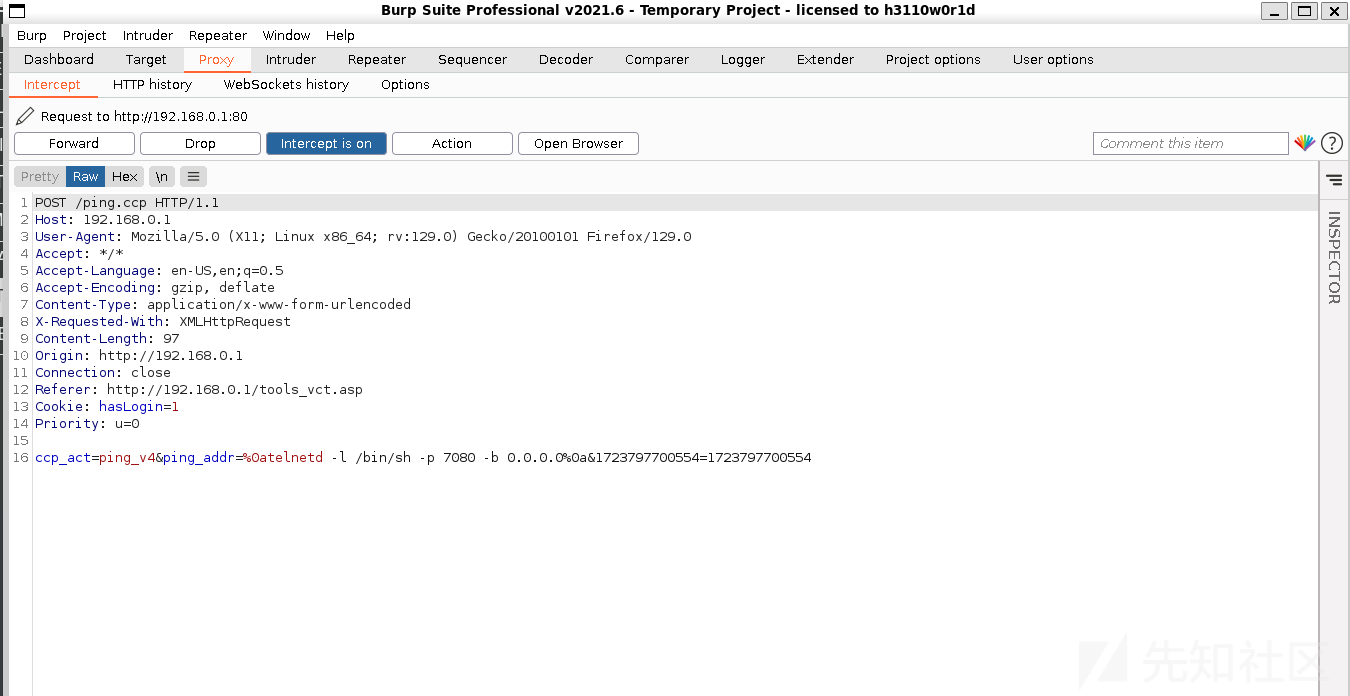Click the X-Requested-With header line
Screen dimensions: 1350x696
click(x=163, y=322)
